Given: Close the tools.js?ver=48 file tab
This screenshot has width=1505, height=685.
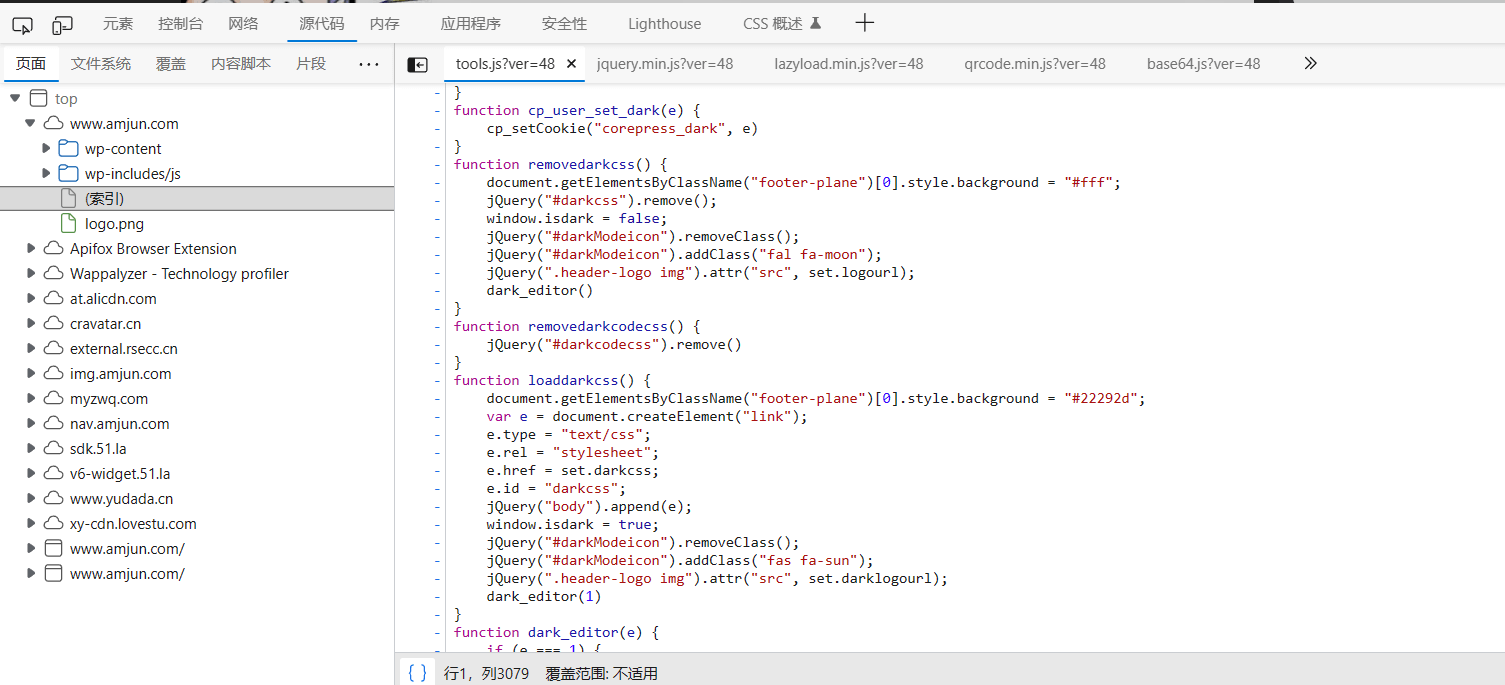Looking at the screenshot, I should coord(572,63).
